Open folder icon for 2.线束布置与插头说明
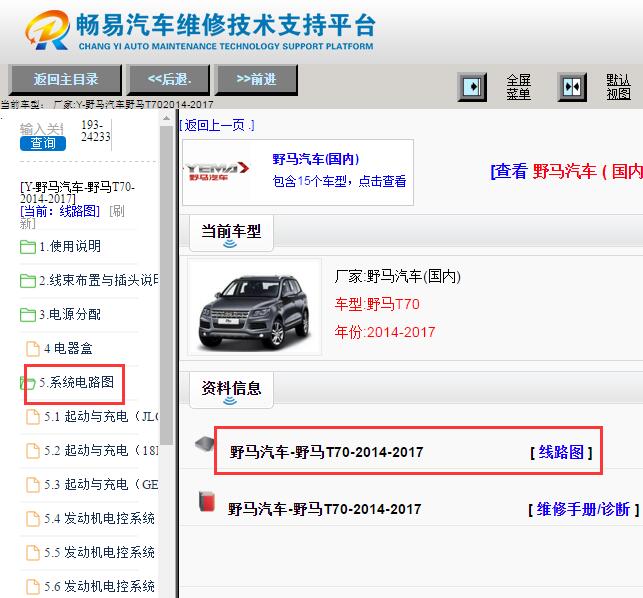Screen dimensions: 643x598 pyautogui.click(x=27, y=281)
